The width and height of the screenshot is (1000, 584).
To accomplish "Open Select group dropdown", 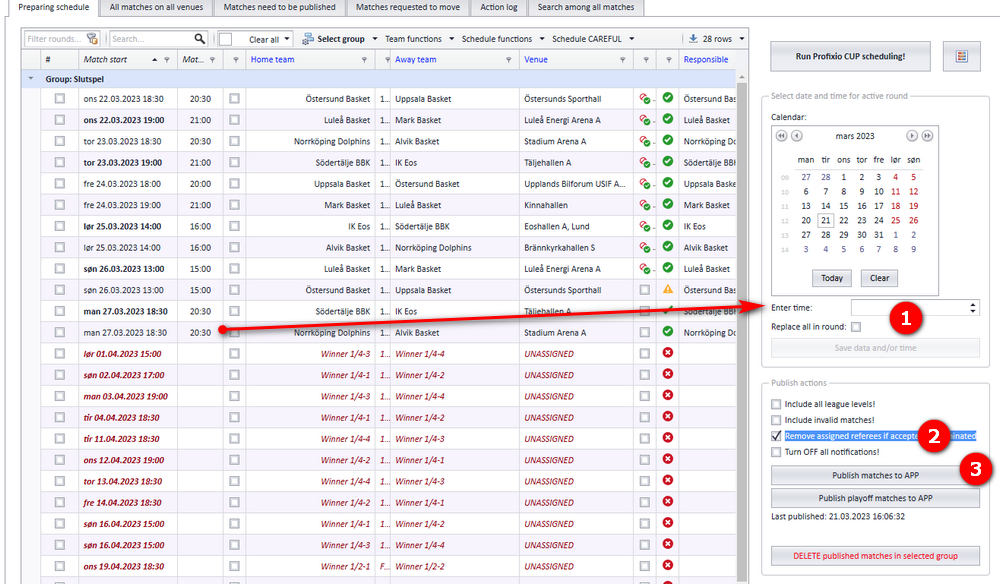I will 375,39.
